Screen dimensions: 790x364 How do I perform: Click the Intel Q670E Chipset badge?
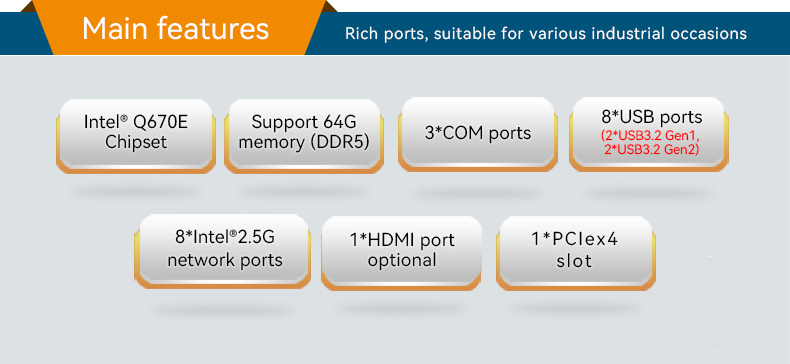click(x=136, y=135)
